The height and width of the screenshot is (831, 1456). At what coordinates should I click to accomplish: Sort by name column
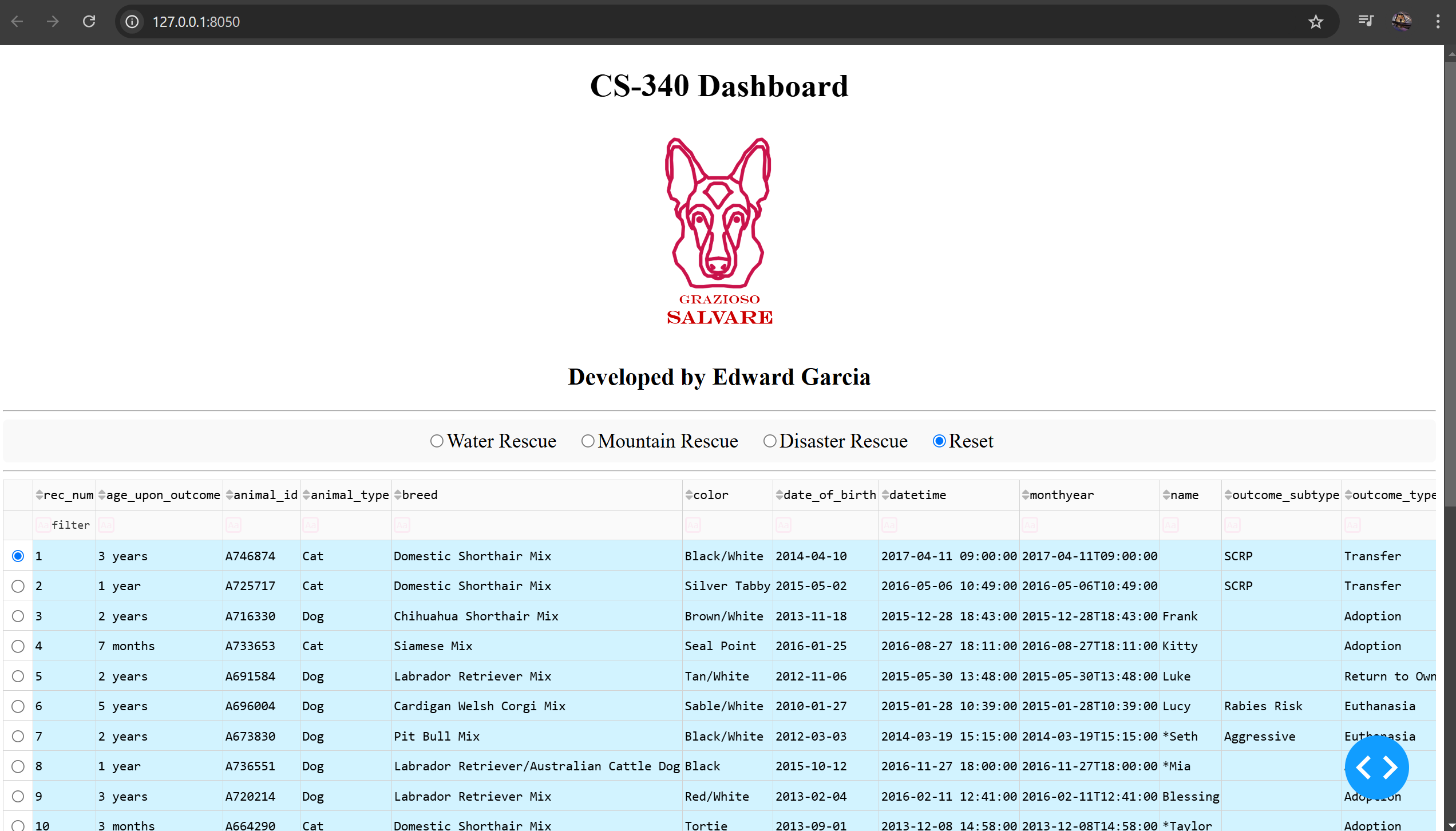[1166, 495]
